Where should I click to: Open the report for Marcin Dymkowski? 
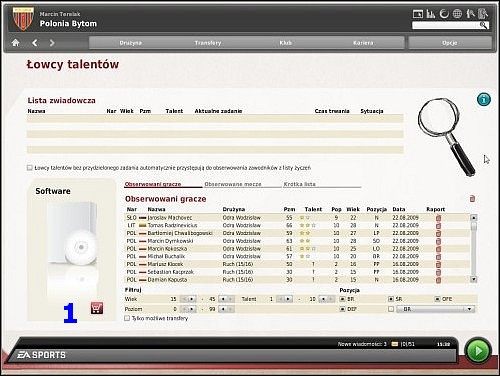pos(438,241)
